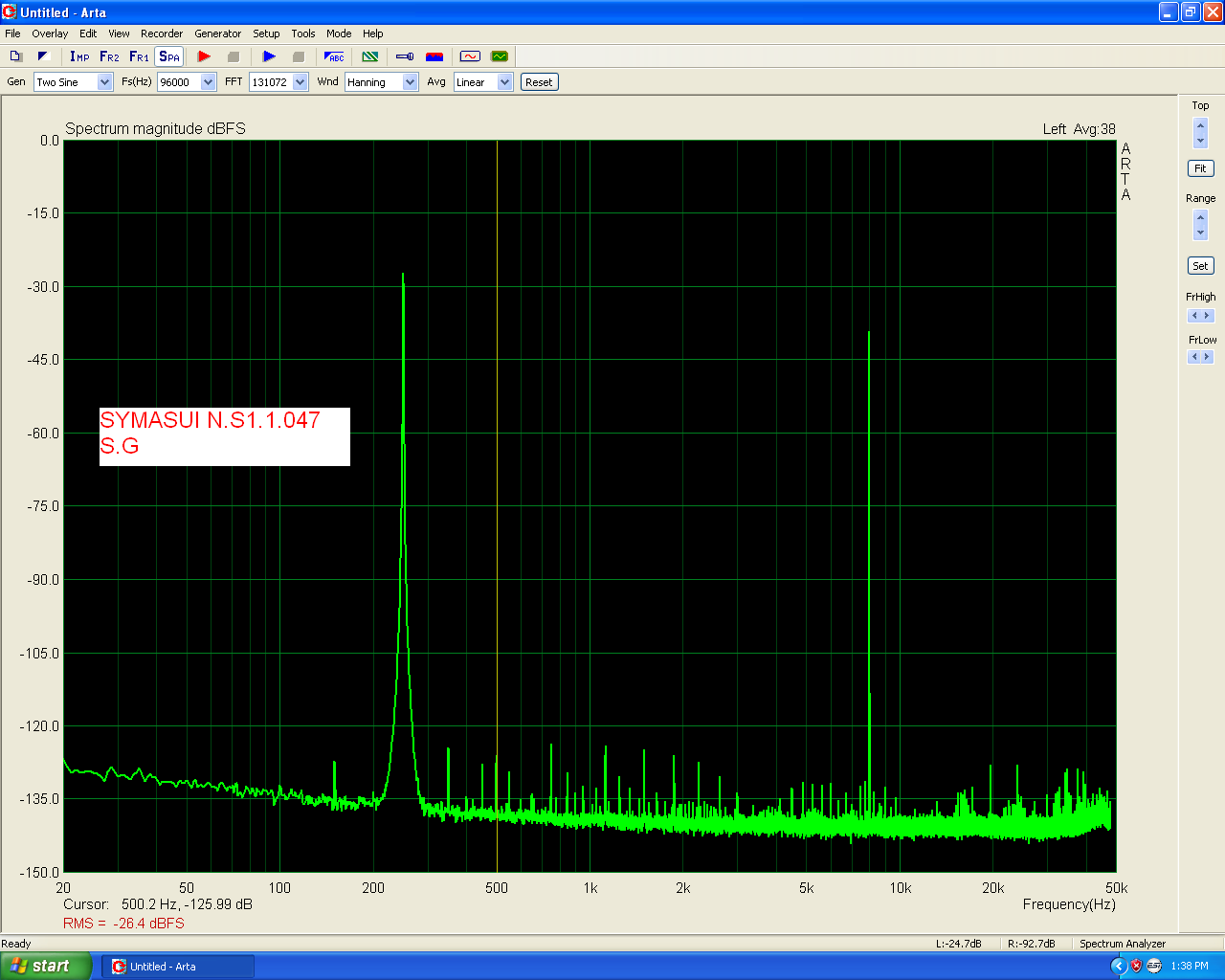This screenshot has height=980, width=1225.
Task: Click the tray expand arrow icon
Action: point(1118,967)
